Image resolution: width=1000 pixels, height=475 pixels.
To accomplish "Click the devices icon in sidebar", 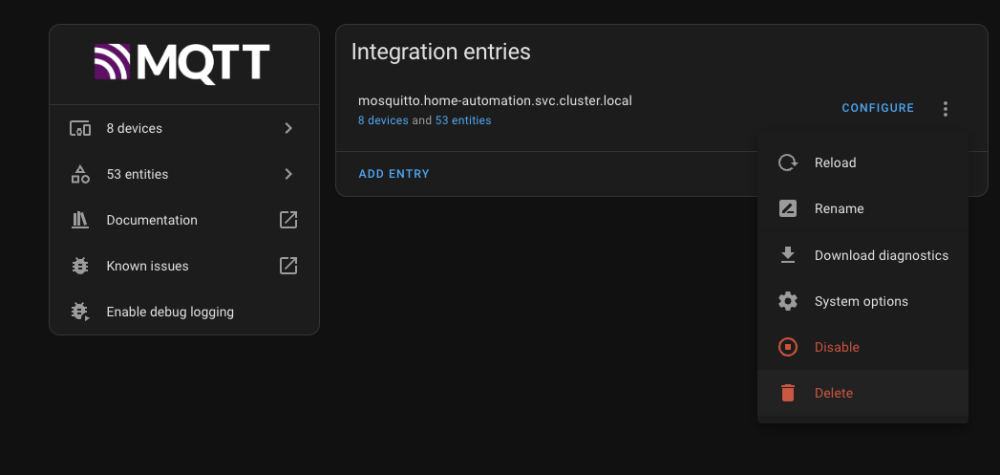I will coord(80,128).
